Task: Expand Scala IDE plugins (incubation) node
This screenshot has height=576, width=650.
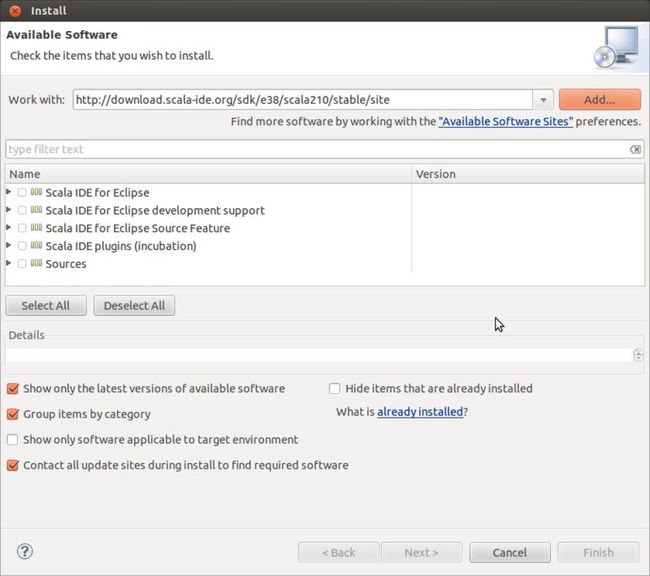Action: (9, 245)
